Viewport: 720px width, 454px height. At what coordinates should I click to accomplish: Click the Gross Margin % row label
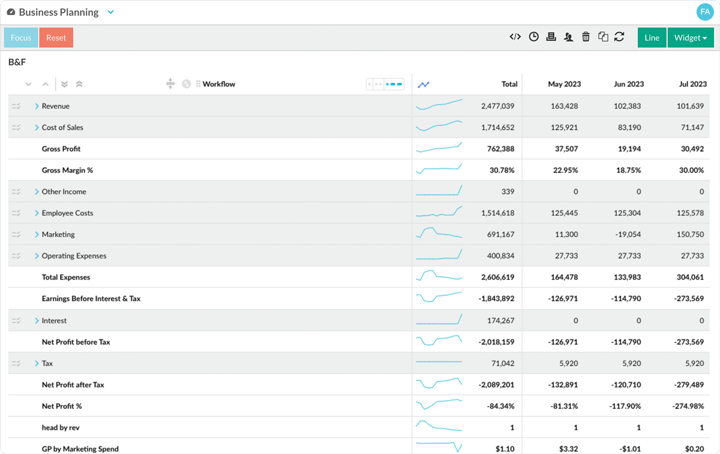tap(67, 170)
